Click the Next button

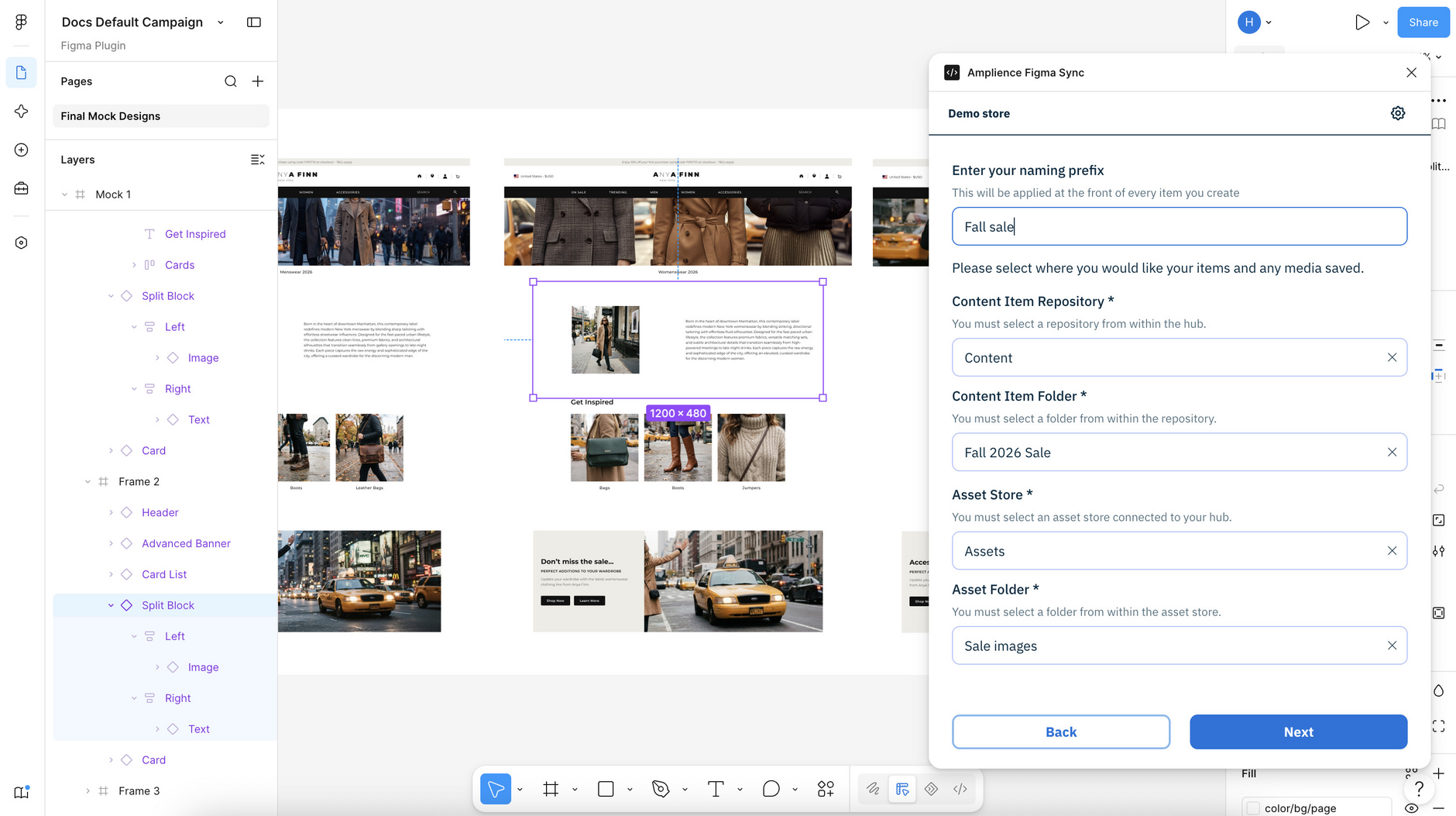1298,732
